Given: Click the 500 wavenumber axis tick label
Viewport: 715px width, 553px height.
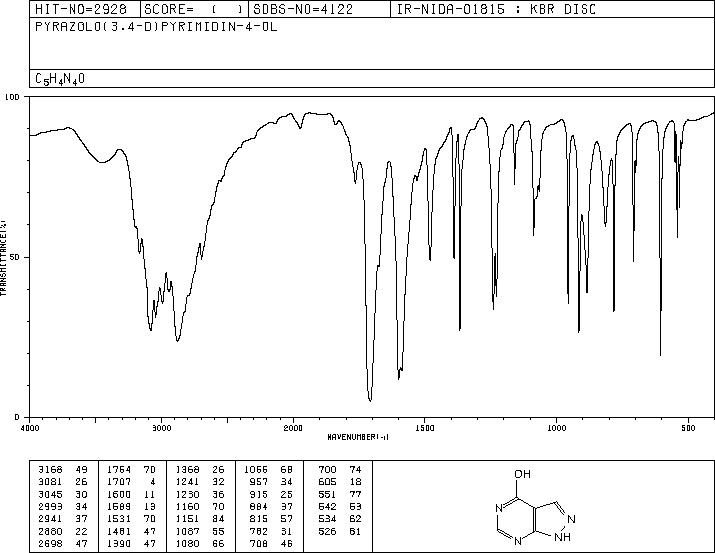Looking at the screenshot, I should [x=688, y=428].
